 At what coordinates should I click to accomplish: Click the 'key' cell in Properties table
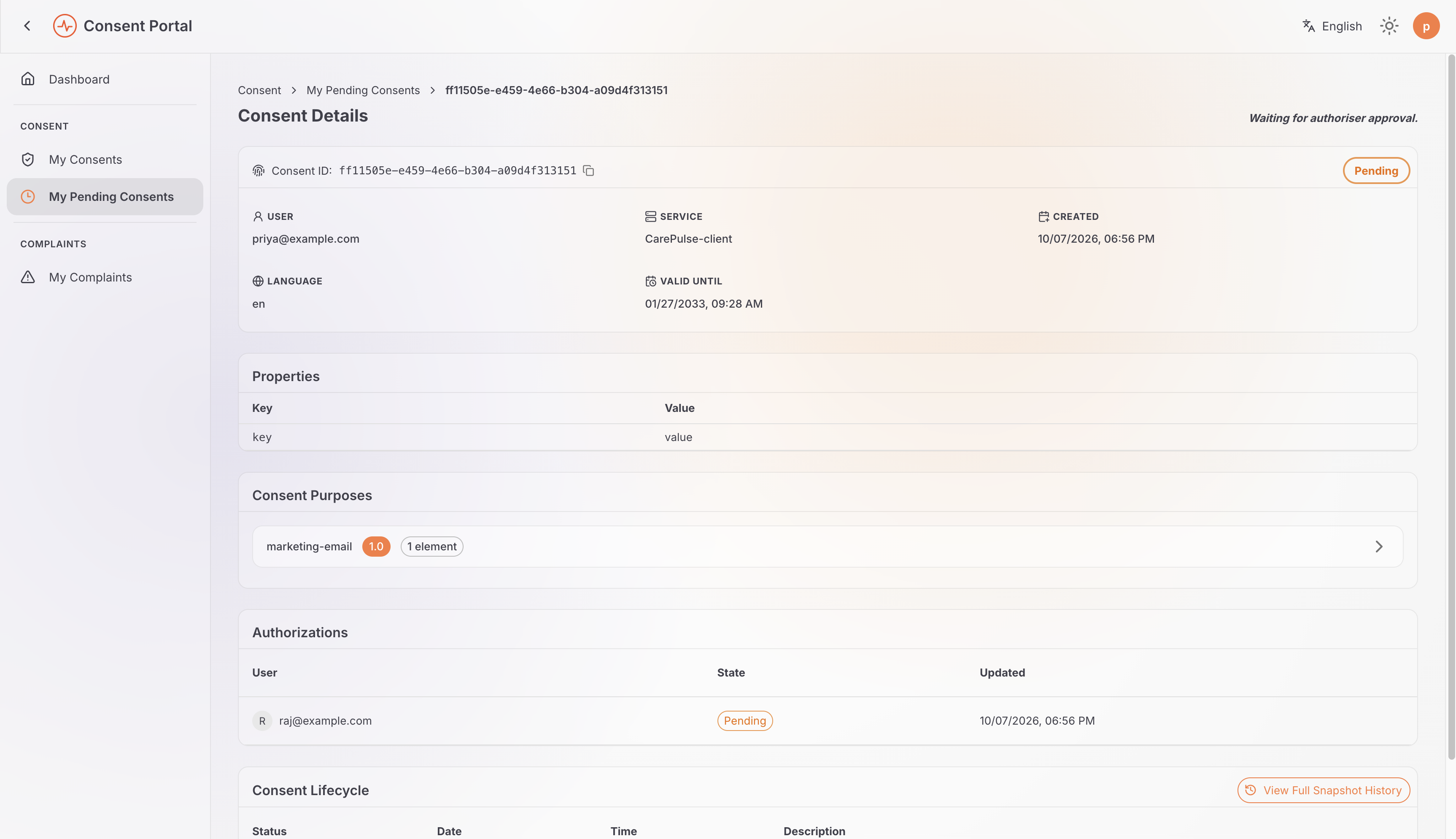click(262, 437)
